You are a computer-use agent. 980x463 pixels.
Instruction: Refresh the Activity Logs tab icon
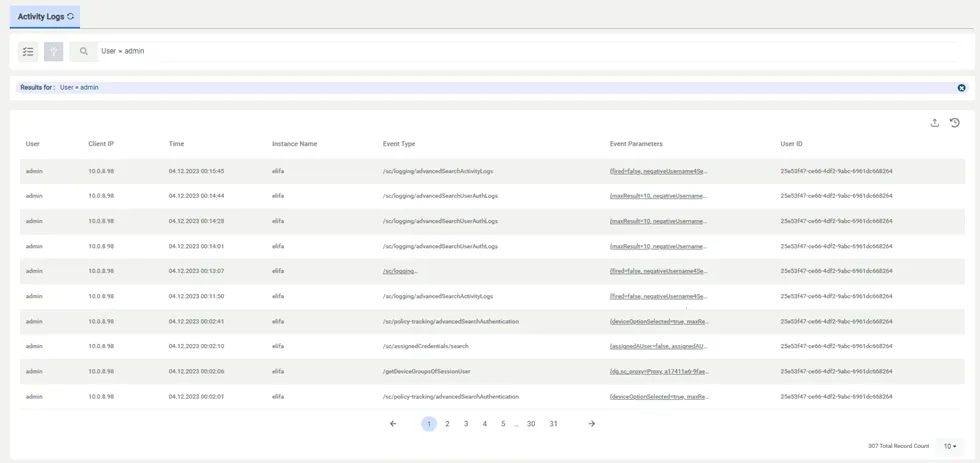tap(71, 17)
